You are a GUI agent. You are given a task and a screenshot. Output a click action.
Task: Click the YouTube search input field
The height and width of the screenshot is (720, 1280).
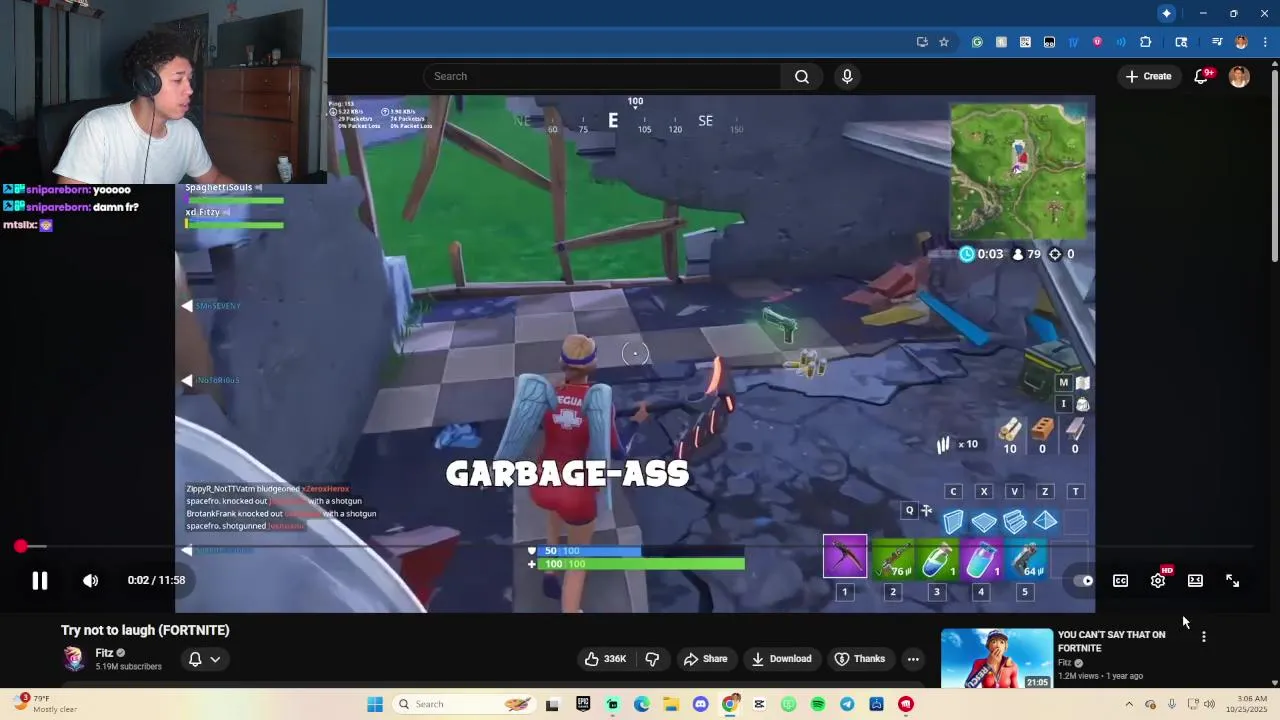point(602,76)
